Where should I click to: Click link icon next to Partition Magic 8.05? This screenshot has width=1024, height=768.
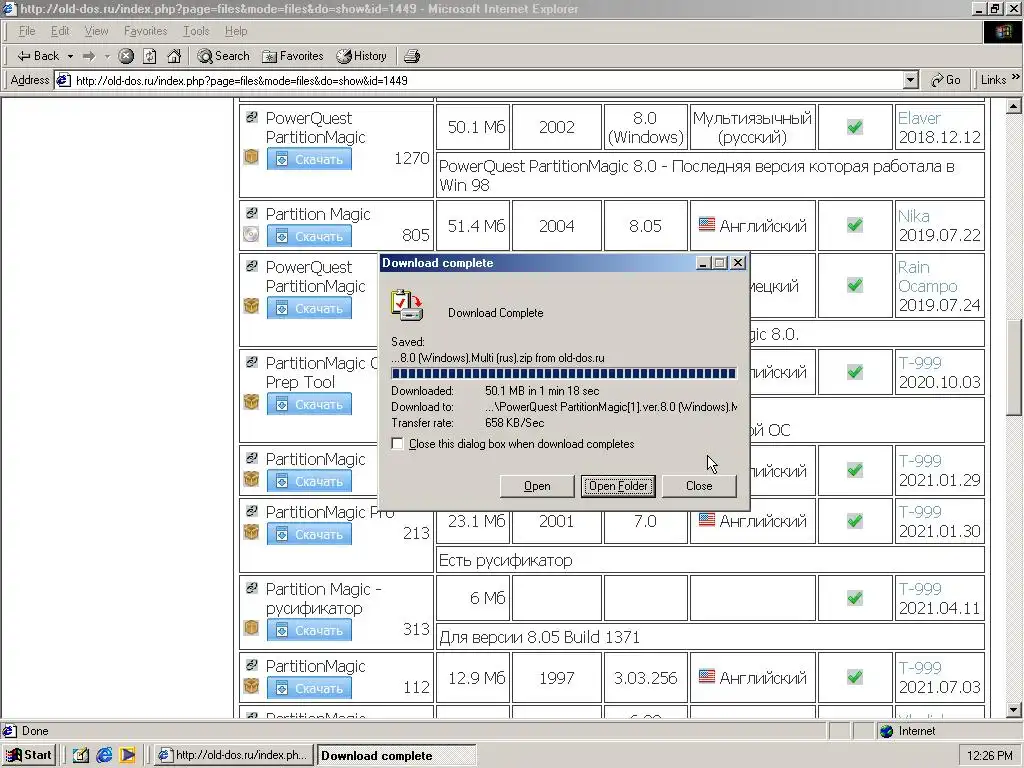(251, 213)
